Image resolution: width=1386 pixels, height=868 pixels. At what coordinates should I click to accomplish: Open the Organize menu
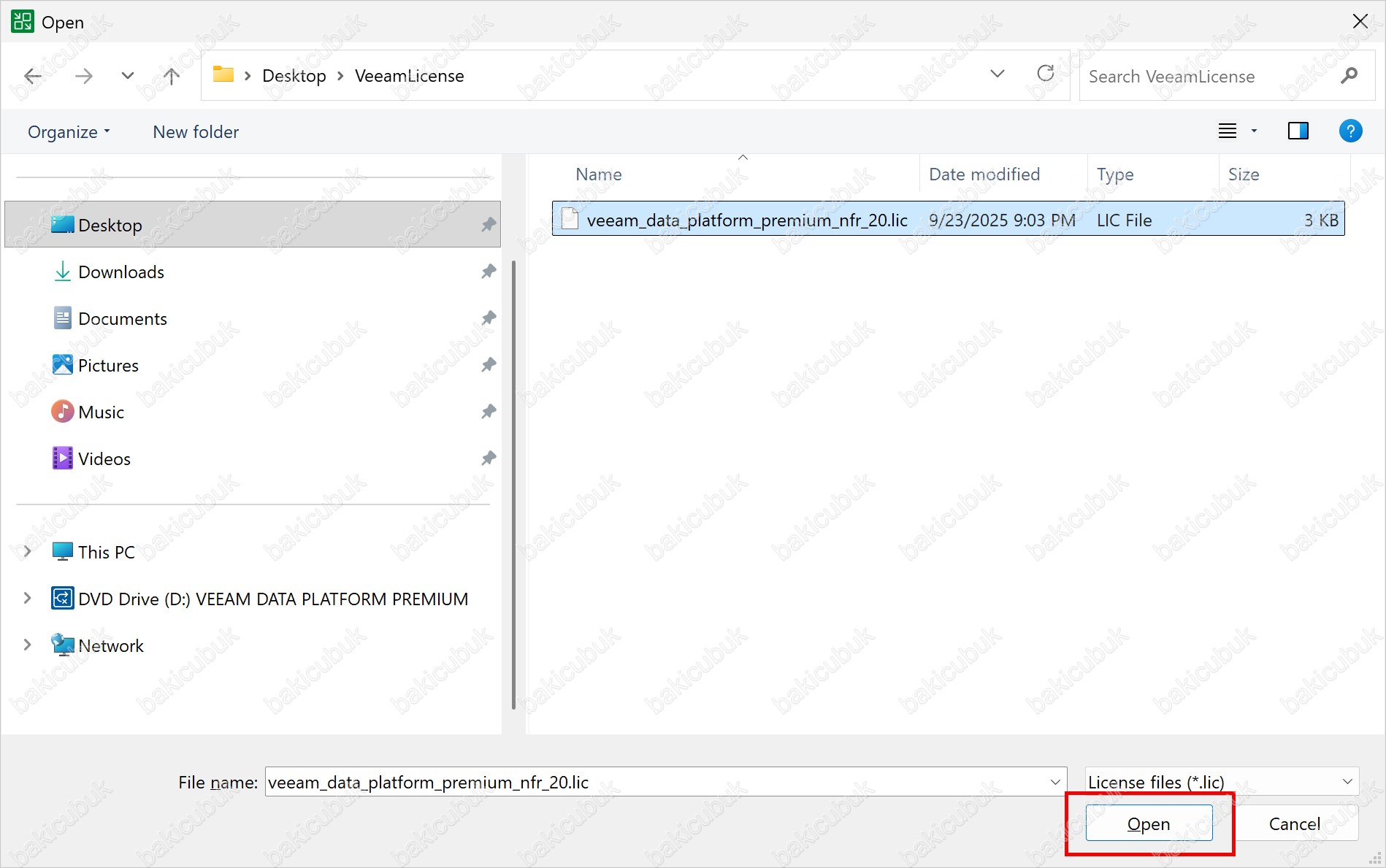pyautogui.click(x=69, y=132)
